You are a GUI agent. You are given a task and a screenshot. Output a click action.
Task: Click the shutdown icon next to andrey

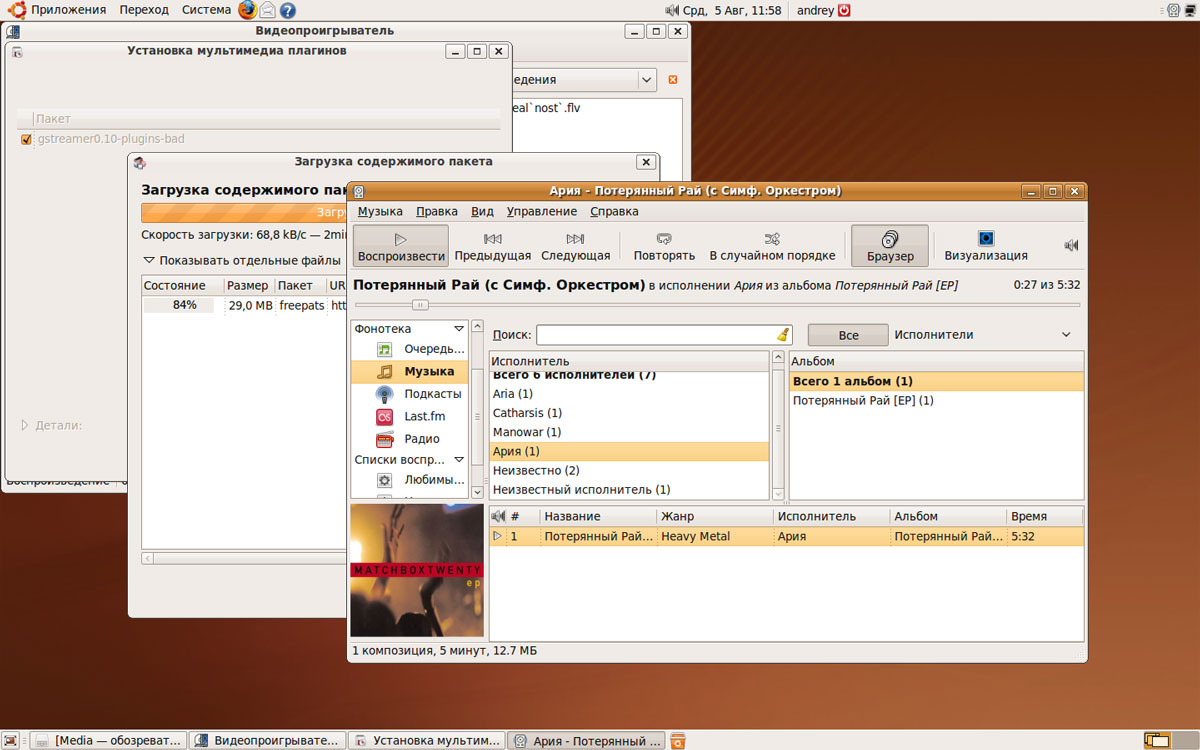(x=844, y=10)
